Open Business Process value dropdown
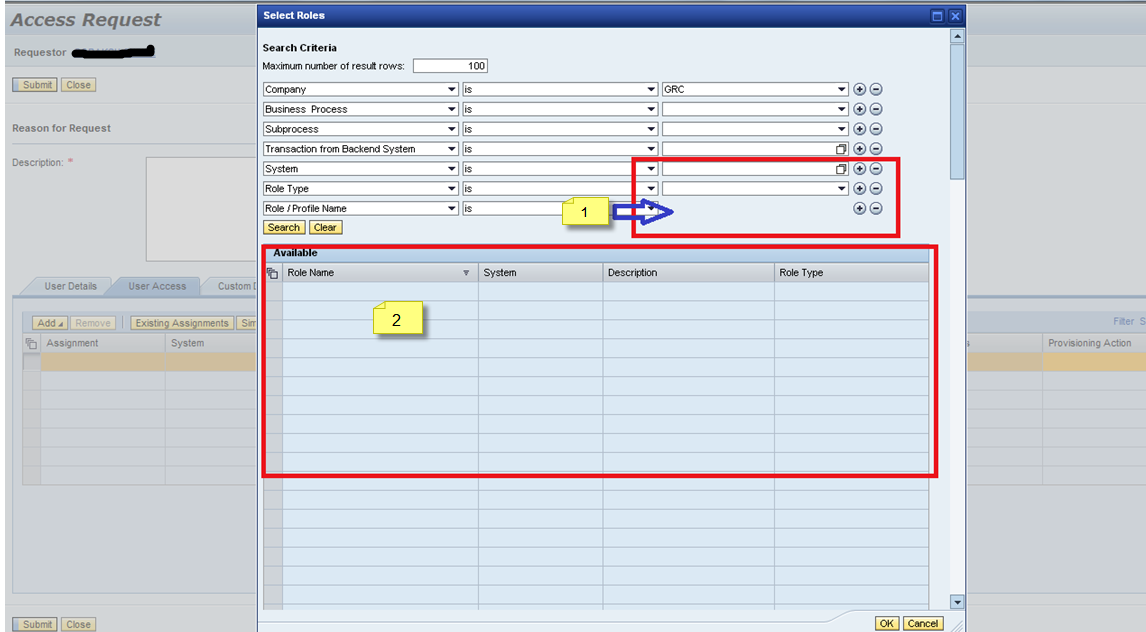The width and height of the screenshot is (1146, 632). point(841,109)
